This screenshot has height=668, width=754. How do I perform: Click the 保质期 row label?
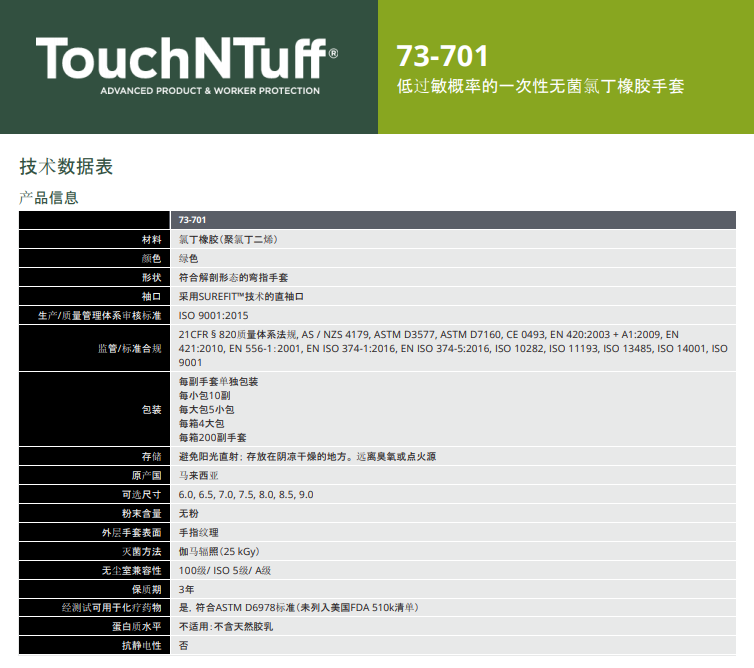pyautogui.click(x=146, y=589)
